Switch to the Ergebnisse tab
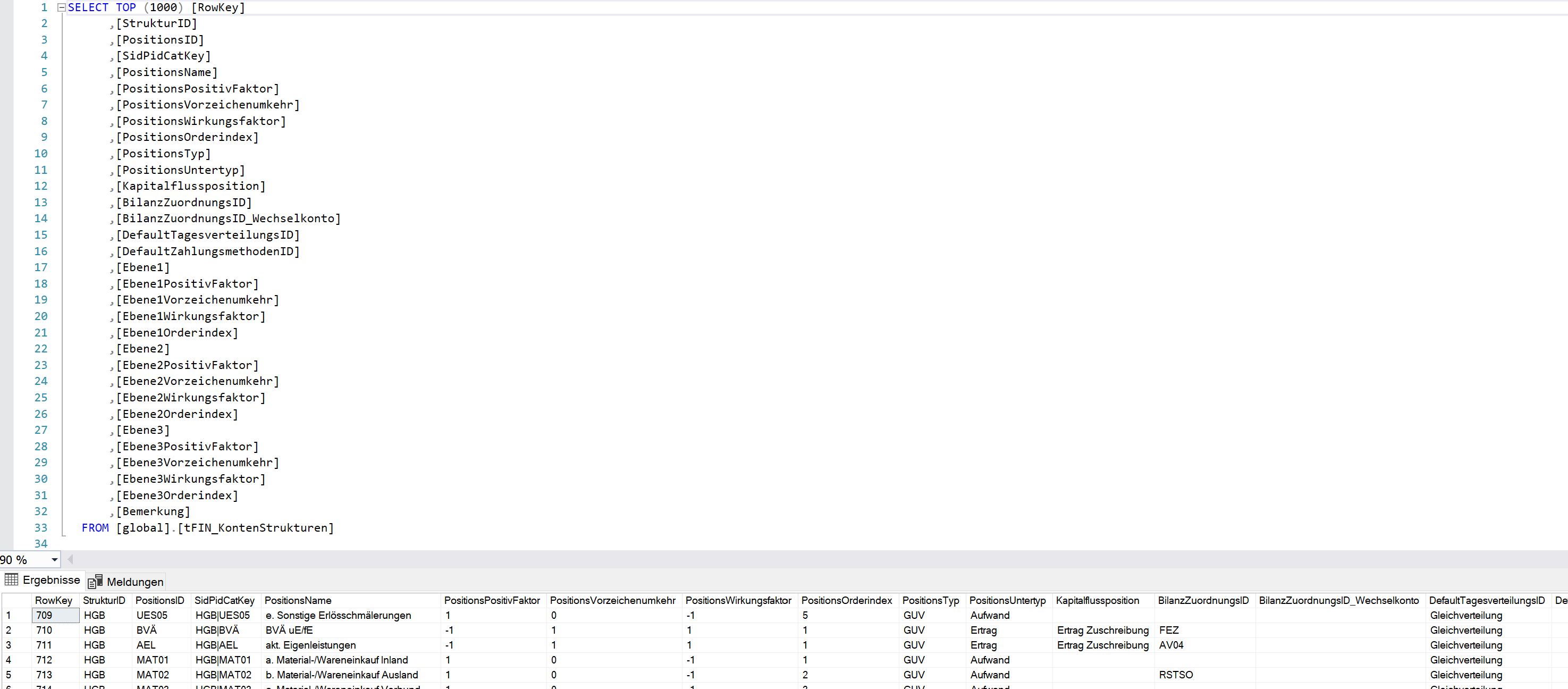Screen dimensions: 1568x689 51,580
